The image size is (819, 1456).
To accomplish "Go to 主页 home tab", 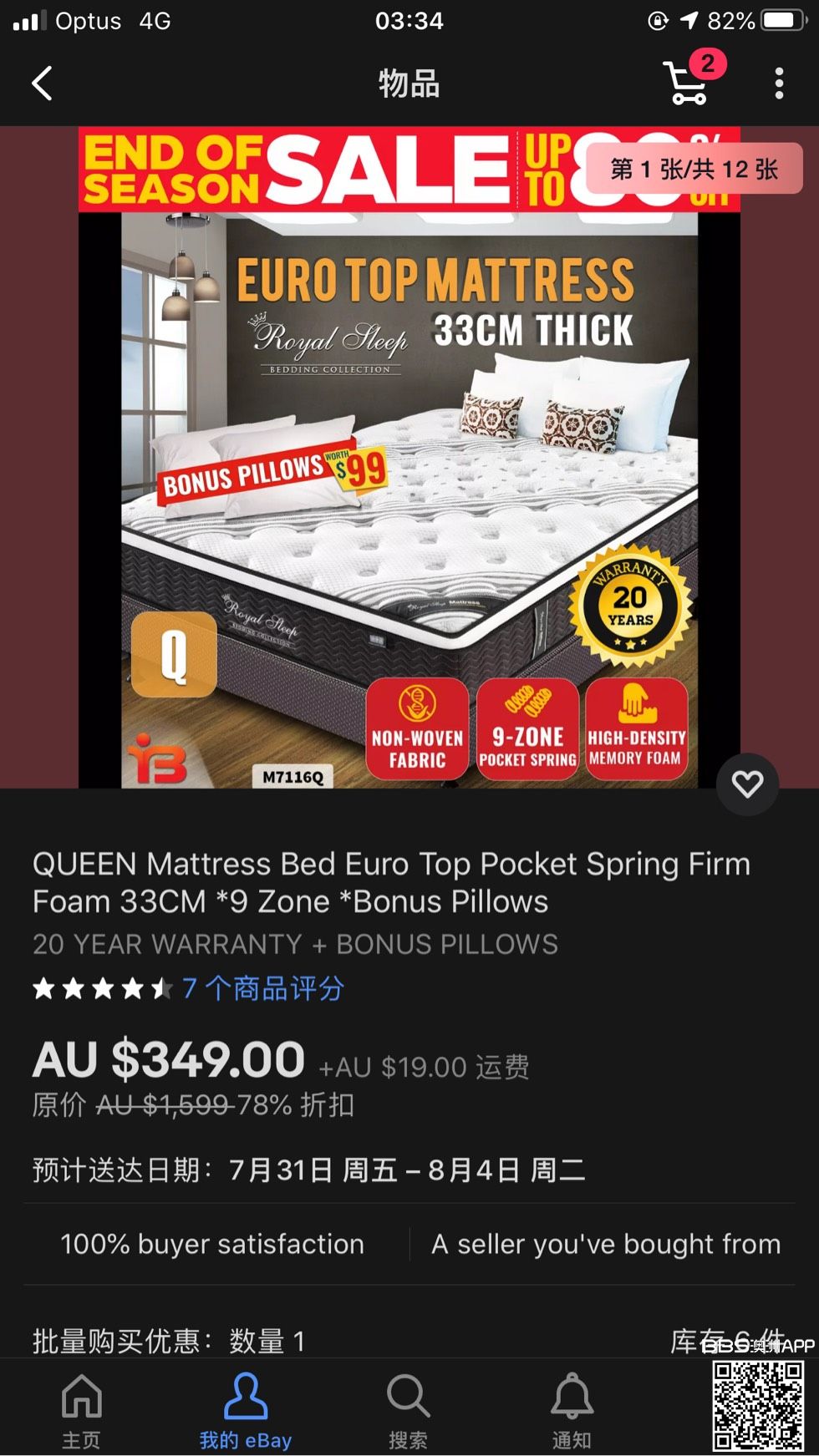I will (x=81, y=1410).
